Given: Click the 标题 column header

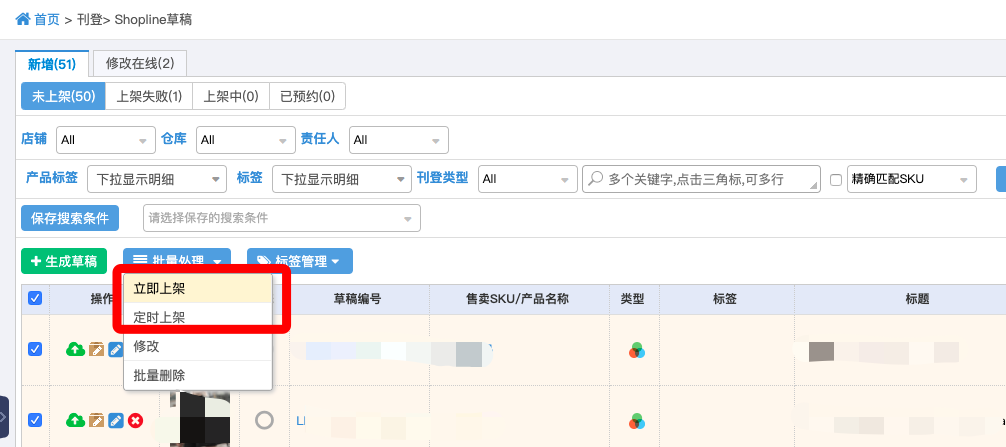Looking at the screenshot, I should (917, 299).
